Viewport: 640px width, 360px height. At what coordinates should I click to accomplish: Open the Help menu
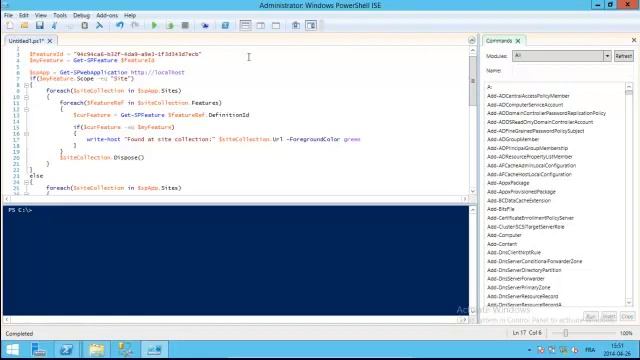(130, 15)
